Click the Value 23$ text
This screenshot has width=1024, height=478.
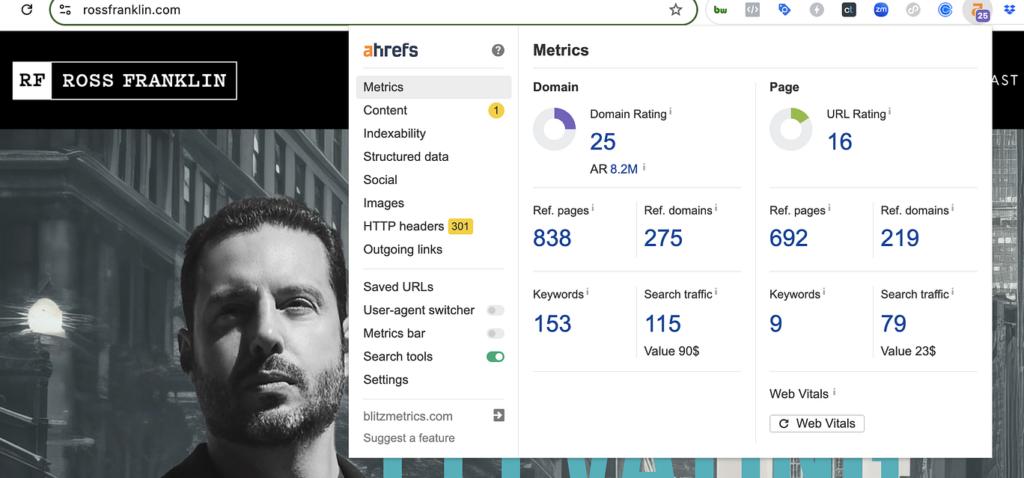(x=908, y=351)
